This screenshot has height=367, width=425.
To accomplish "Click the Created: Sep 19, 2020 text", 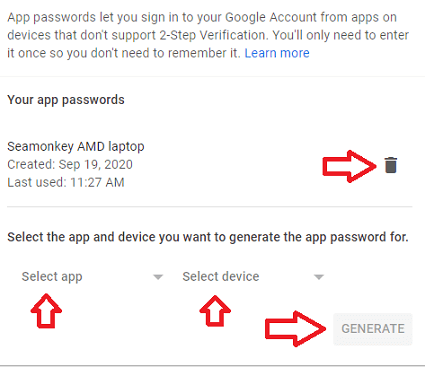I will tap(70, 164).
